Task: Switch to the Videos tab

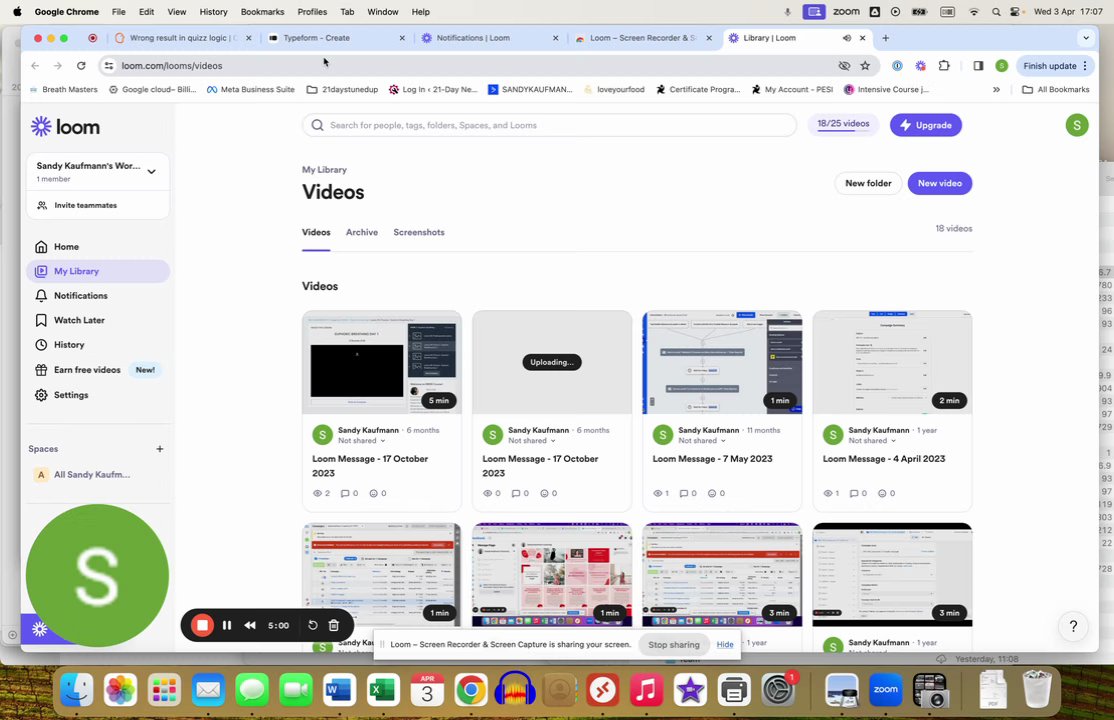Action: (x=316, y=232)
